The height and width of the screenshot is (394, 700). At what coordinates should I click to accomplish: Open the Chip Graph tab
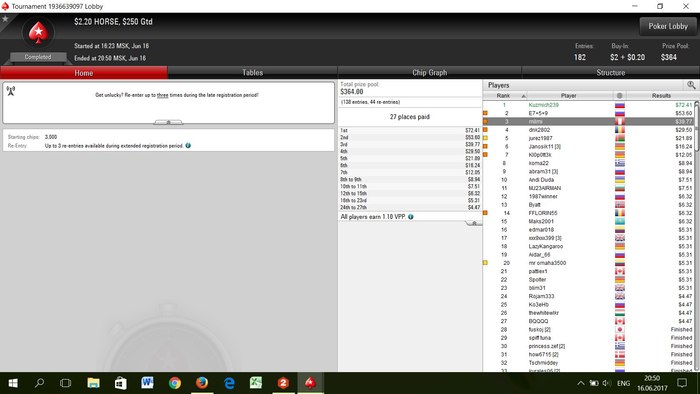pyautogui.click(x=429, y=73)
